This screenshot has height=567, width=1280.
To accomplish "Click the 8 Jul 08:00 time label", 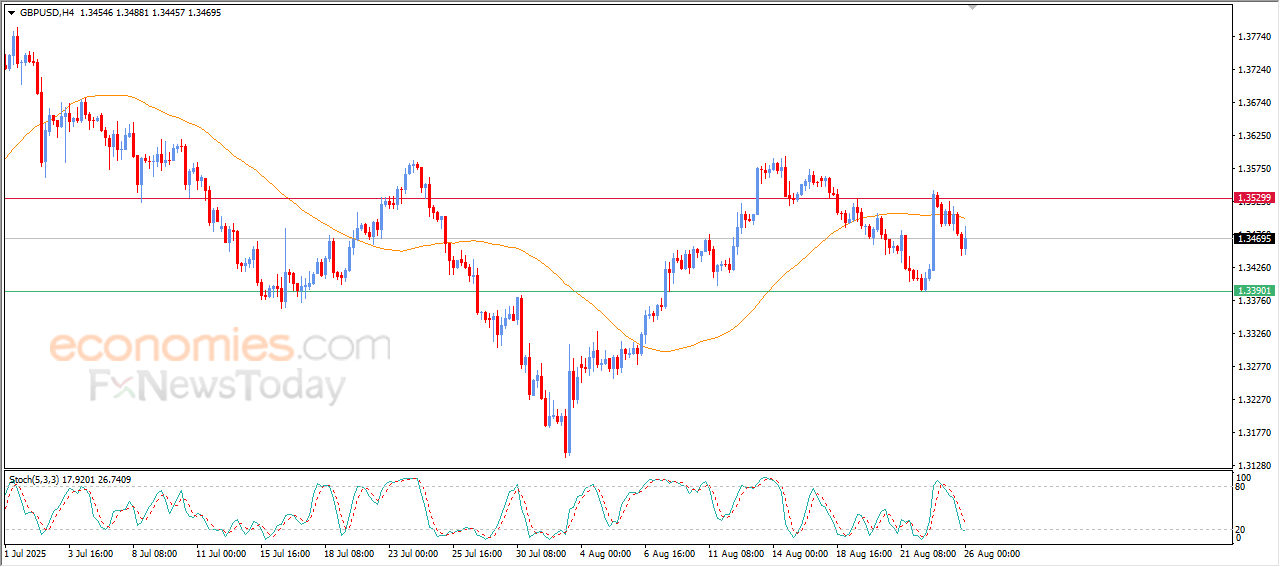I will 154,553.
